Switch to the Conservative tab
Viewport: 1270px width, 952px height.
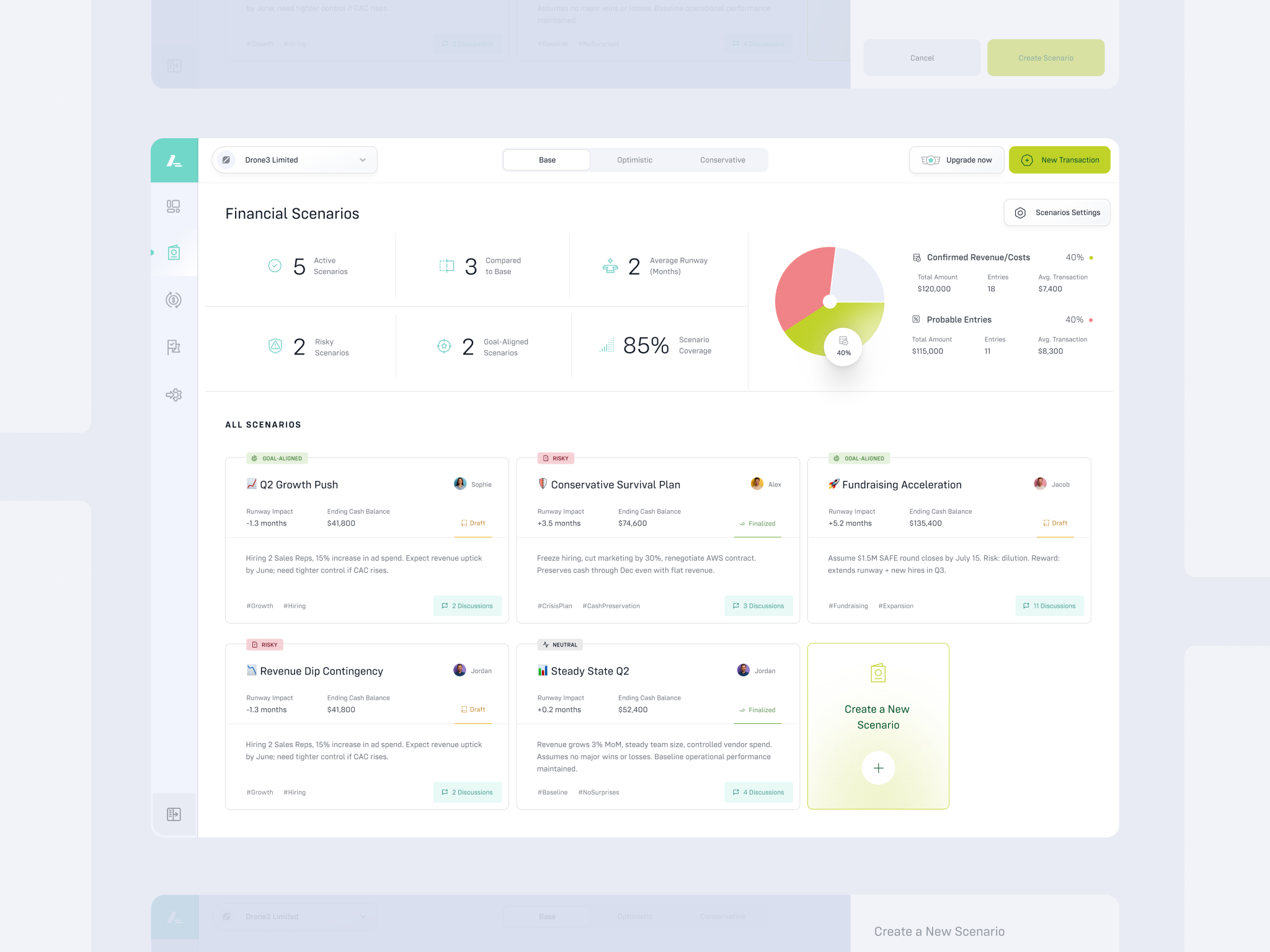(722, 160)
